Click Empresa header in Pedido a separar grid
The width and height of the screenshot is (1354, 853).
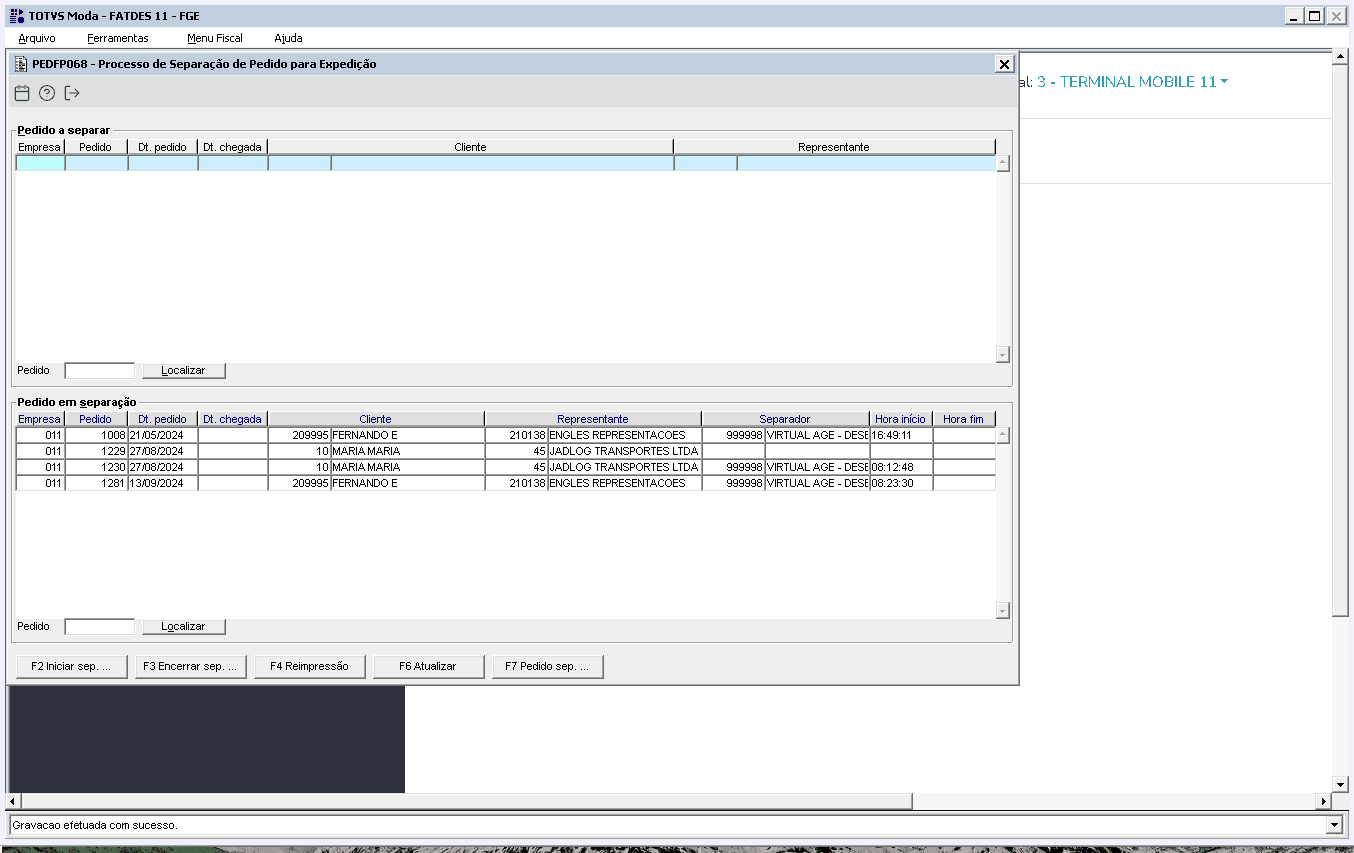point(40,147)
